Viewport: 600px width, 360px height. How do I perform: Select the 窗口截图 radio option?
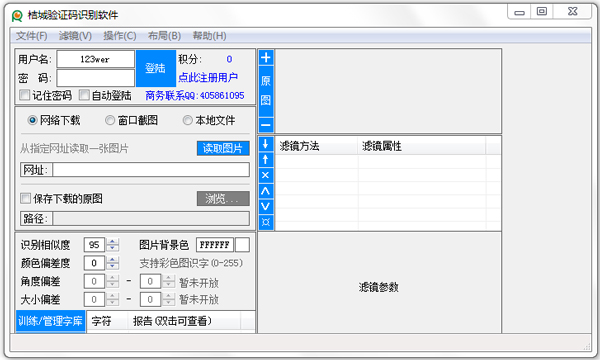(x=110, y=121)
